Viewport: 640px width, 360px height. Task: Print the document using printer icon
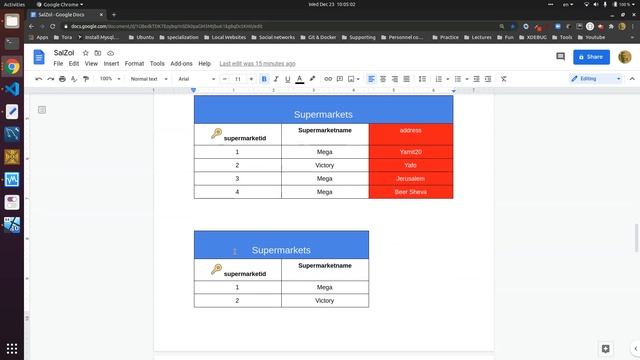coord(62,79)
